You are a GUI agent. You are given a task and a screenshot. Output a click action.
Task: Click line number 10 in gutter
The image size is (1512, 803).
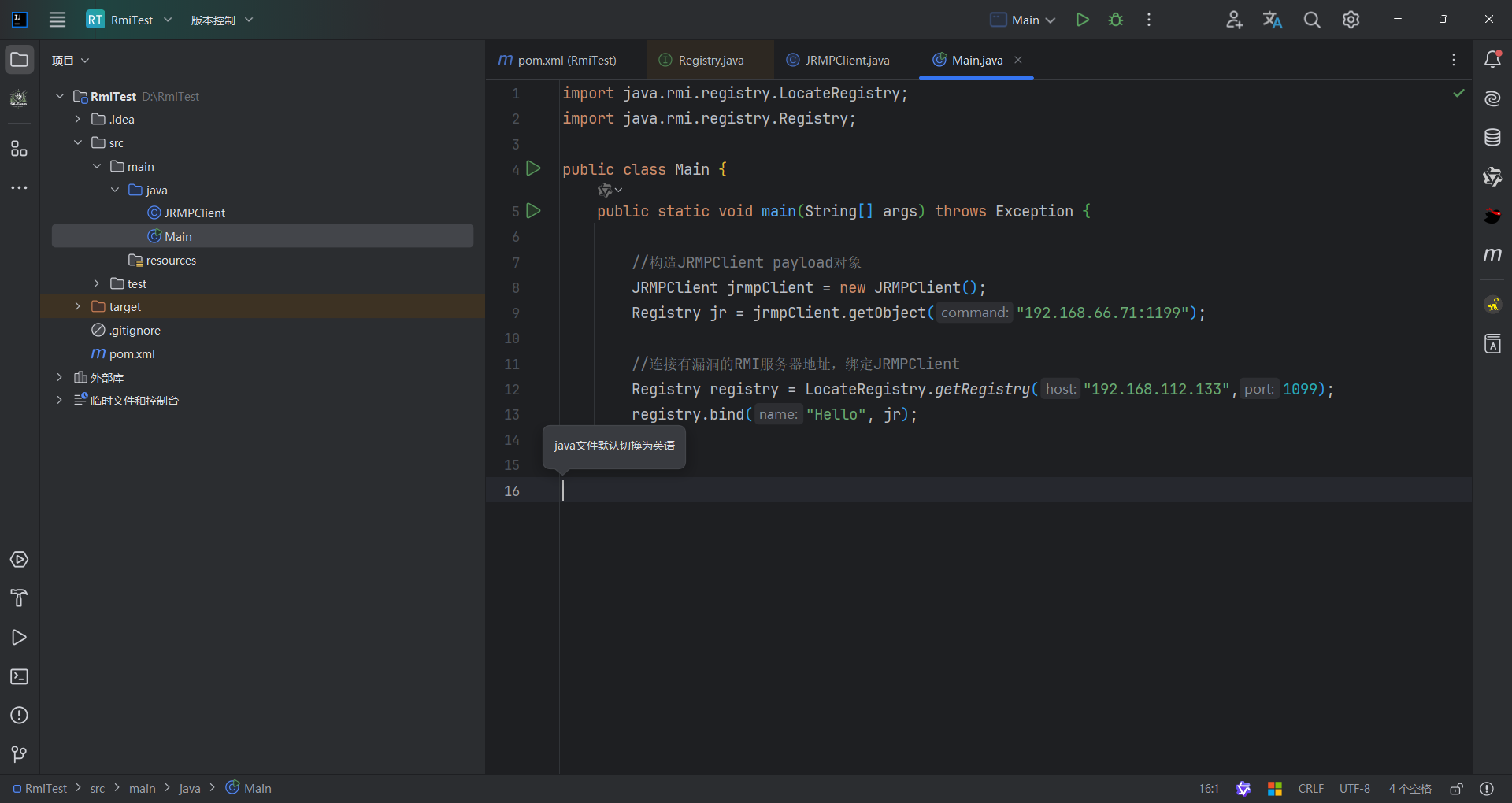point(512,339)
